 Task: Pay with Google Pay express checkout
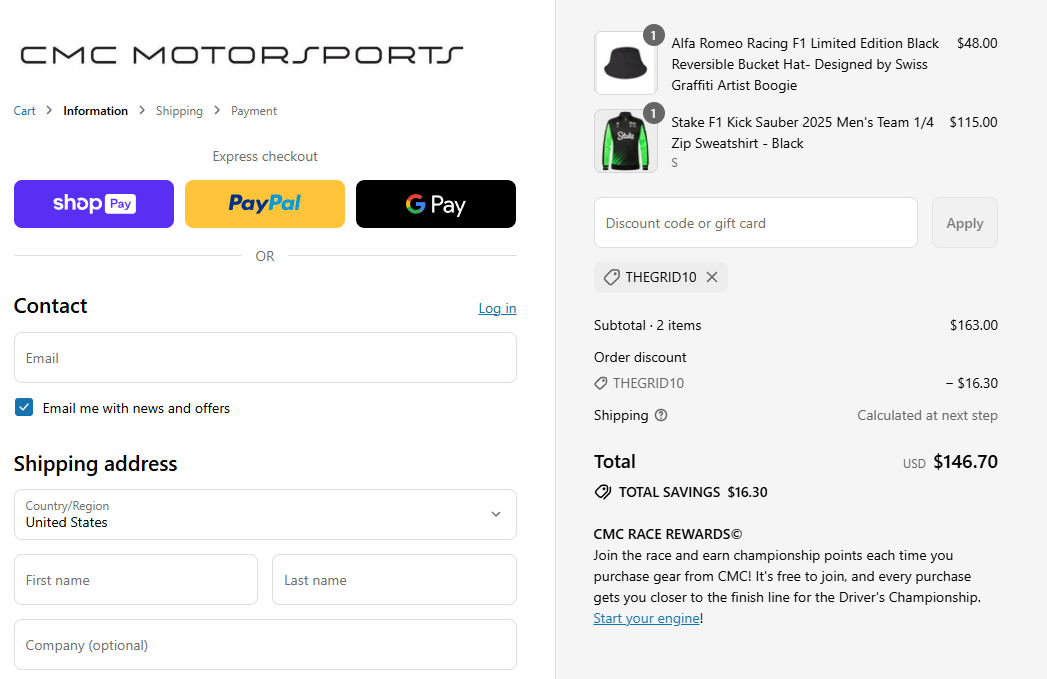click(436, 204)
